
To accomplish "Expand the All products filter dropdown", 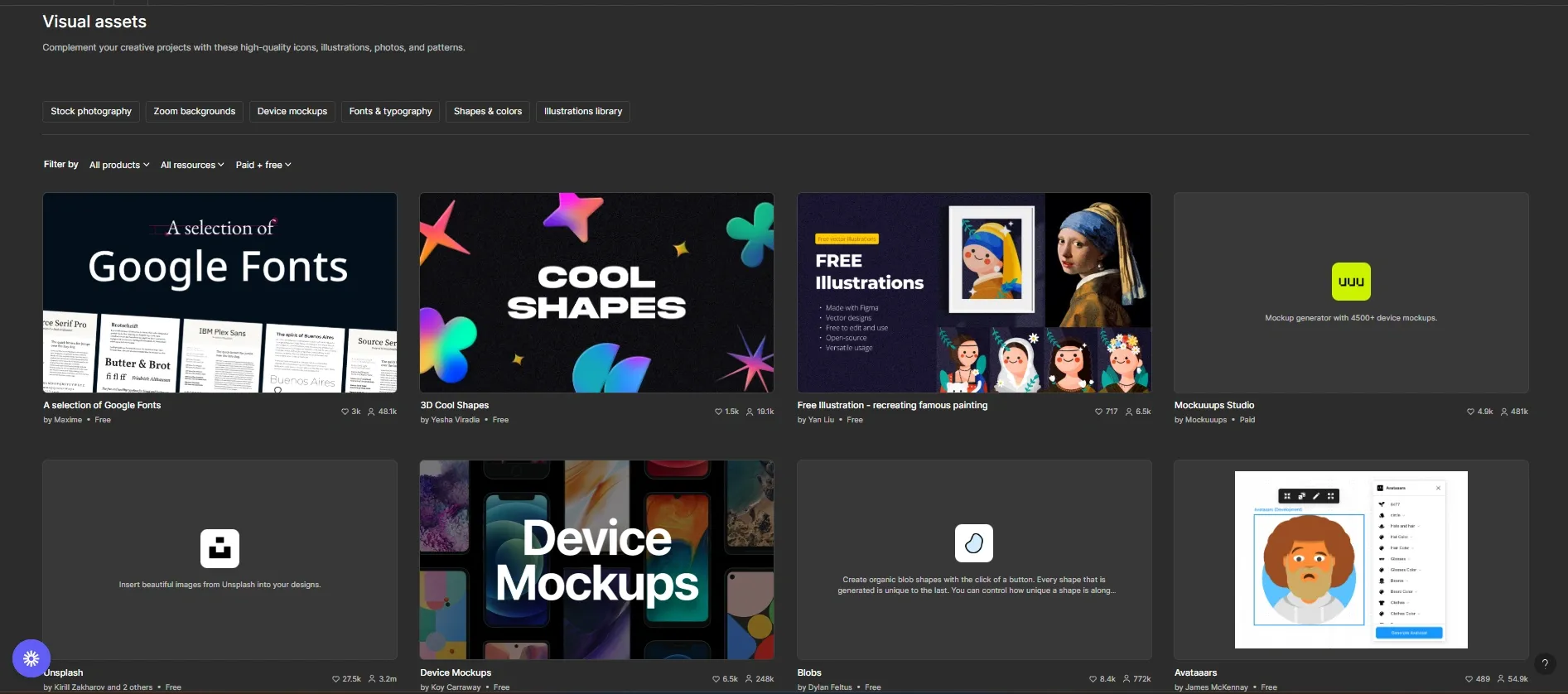I will pos(119,165).
